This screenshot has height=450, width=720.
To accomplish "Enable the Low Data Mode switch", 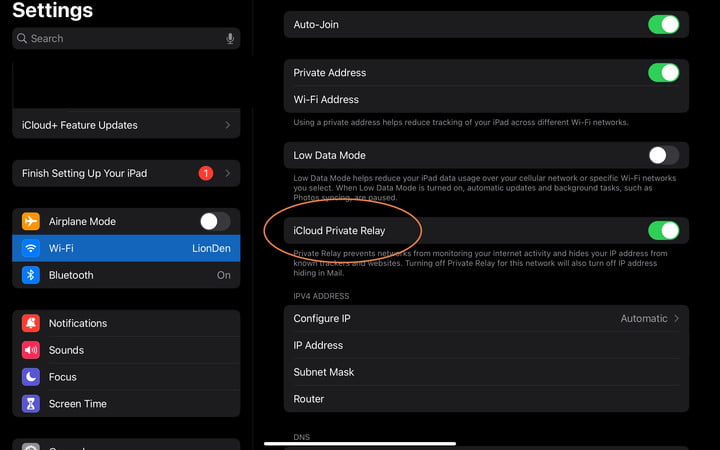I will [664, 155].
